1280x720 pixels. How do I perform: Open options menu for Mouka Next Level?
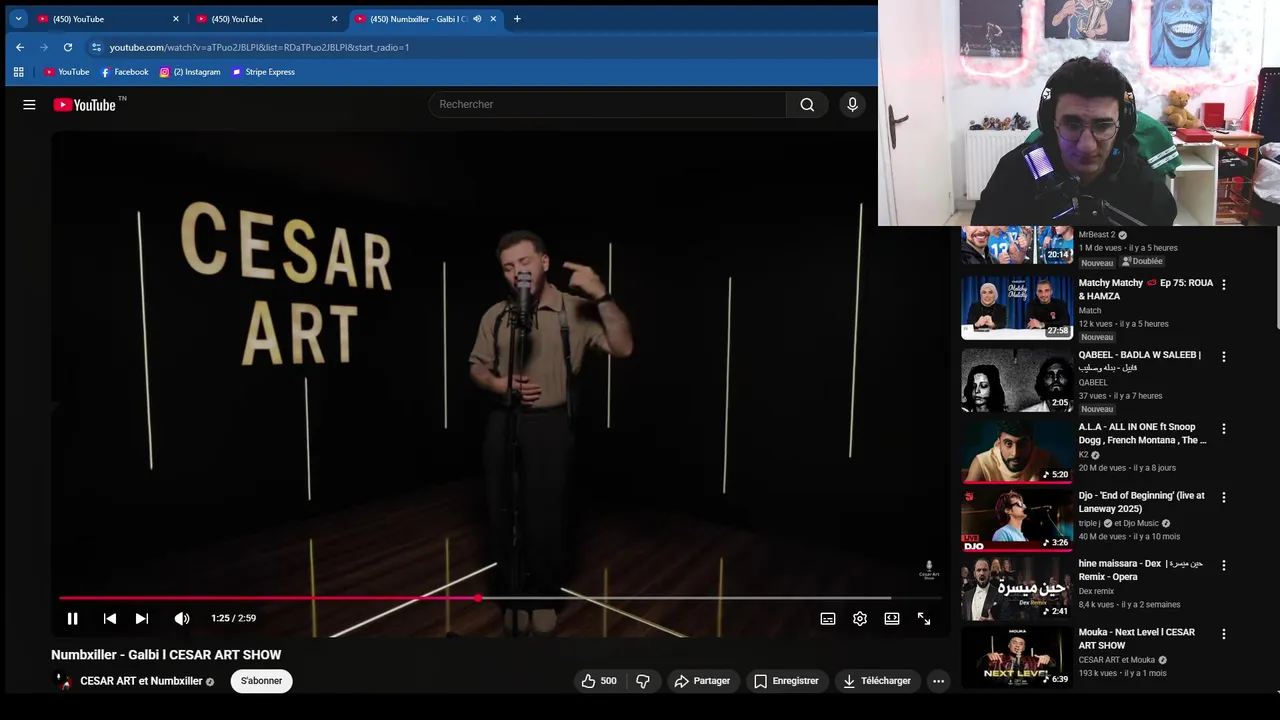pos(1223,634)
